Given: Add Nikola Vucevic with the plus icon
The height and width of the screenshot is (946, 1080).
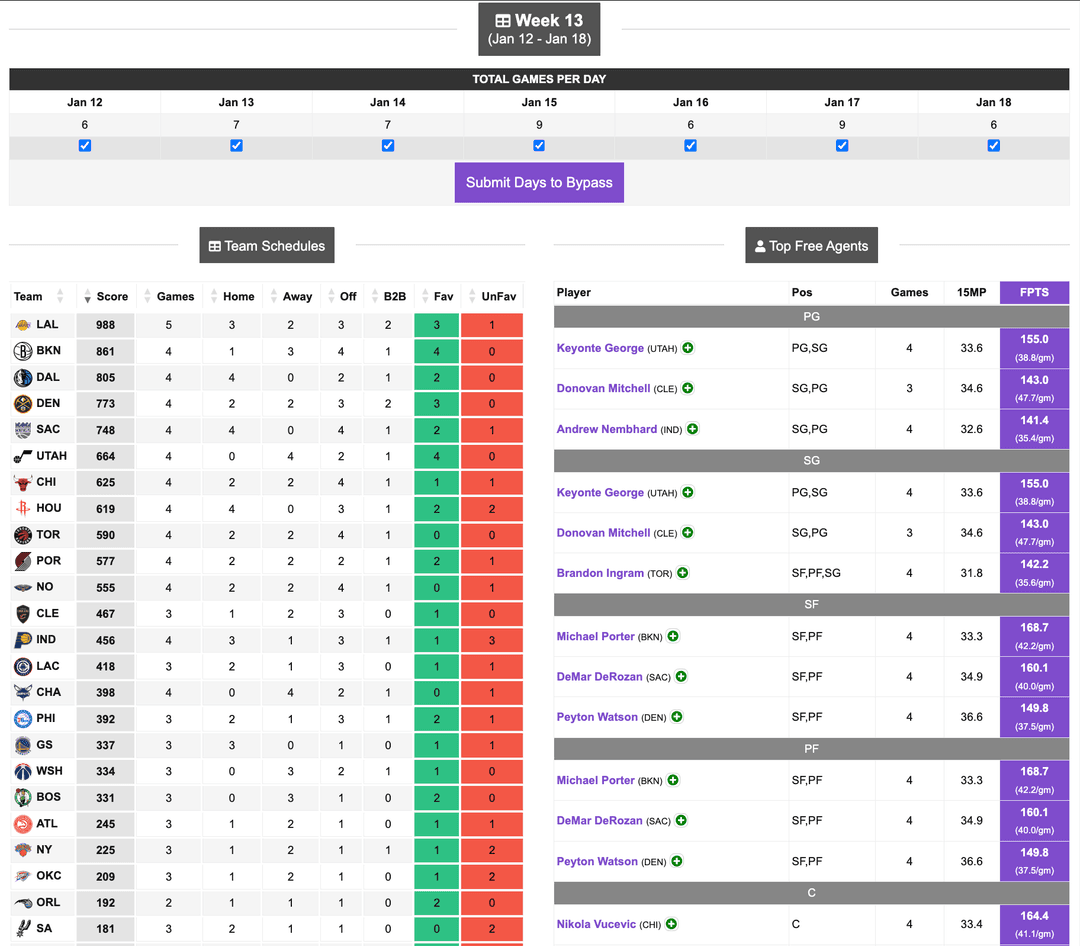Looking at the screenshot, I should 671,924.
